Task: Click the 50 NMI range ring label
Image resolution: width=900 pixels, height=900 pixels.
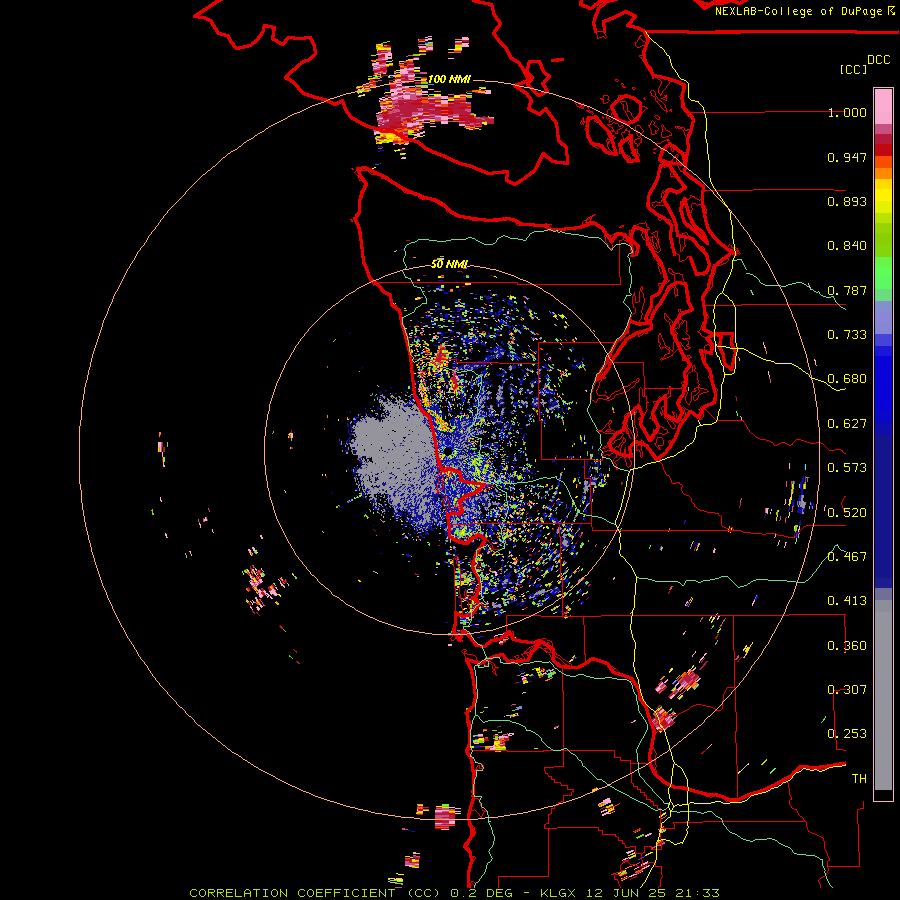Action: pyautogui.click(x=449, y=264)
